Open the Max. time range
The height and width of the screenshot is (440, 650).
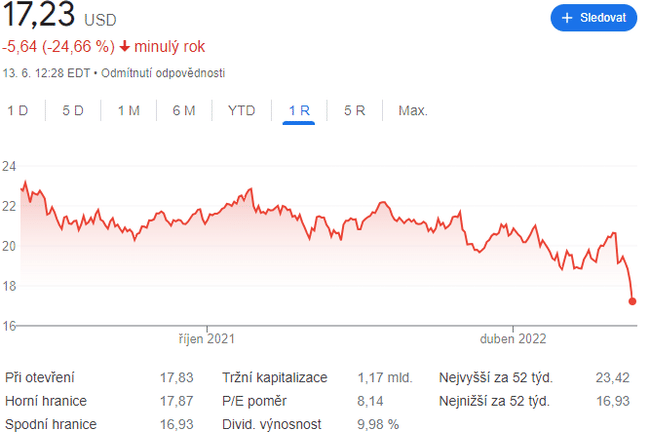413,110
